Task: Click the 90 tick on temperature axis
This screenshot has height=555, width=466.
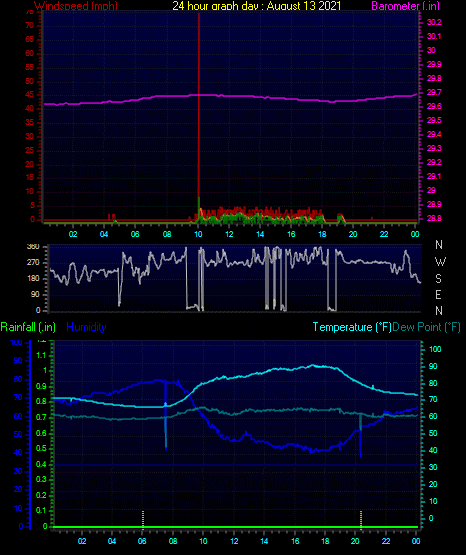Action: 433,366
